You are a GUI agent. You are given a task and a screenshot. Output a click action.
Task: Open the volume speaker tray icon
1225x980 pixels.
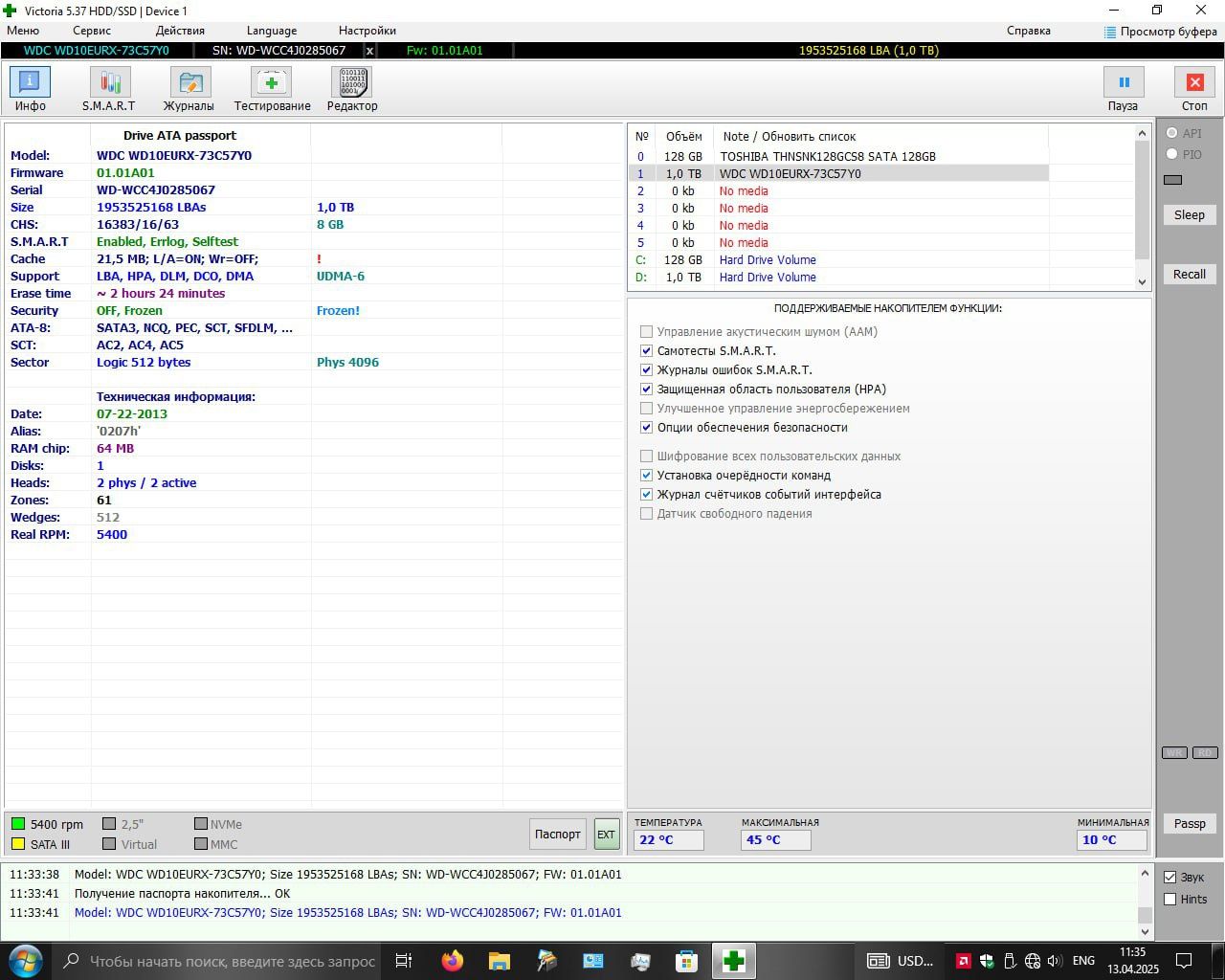(1055, 961)
